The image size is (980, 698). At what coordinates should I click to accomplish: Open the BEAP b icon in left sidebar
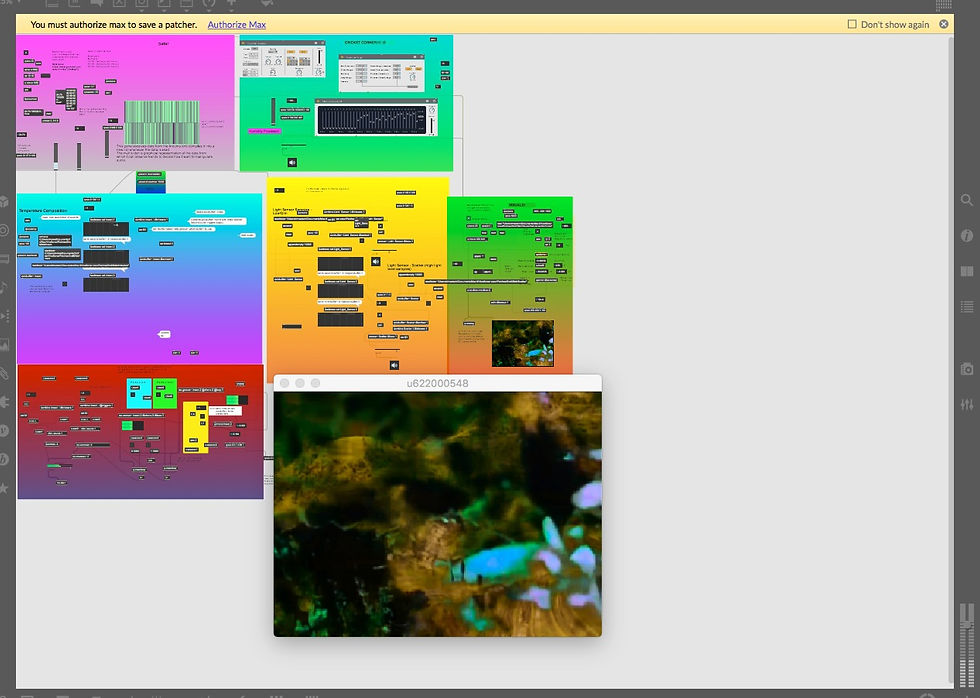(4, 459)
